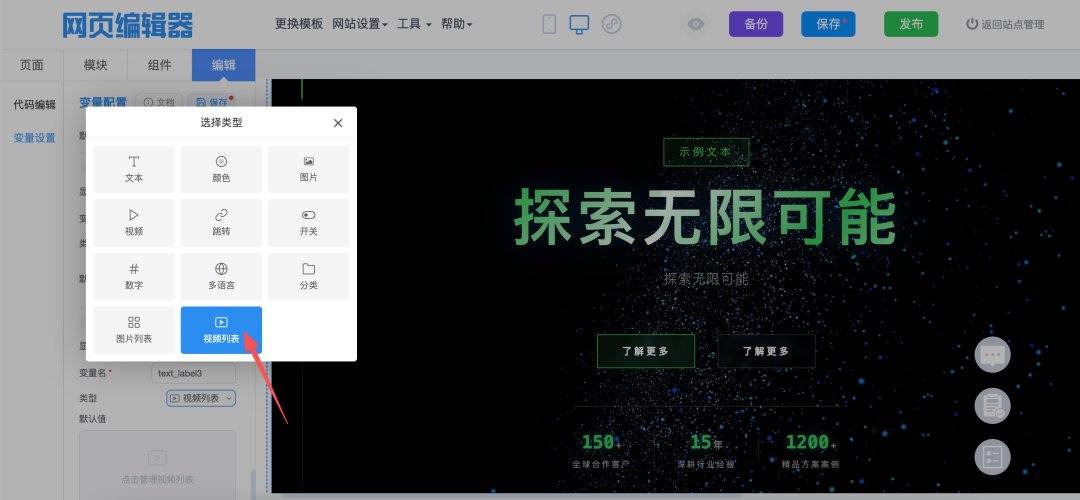Click the 保存 button in variable panel
Image resolution: width=1080 pixels, height=500 pixels.
click(x=212, y=102)
